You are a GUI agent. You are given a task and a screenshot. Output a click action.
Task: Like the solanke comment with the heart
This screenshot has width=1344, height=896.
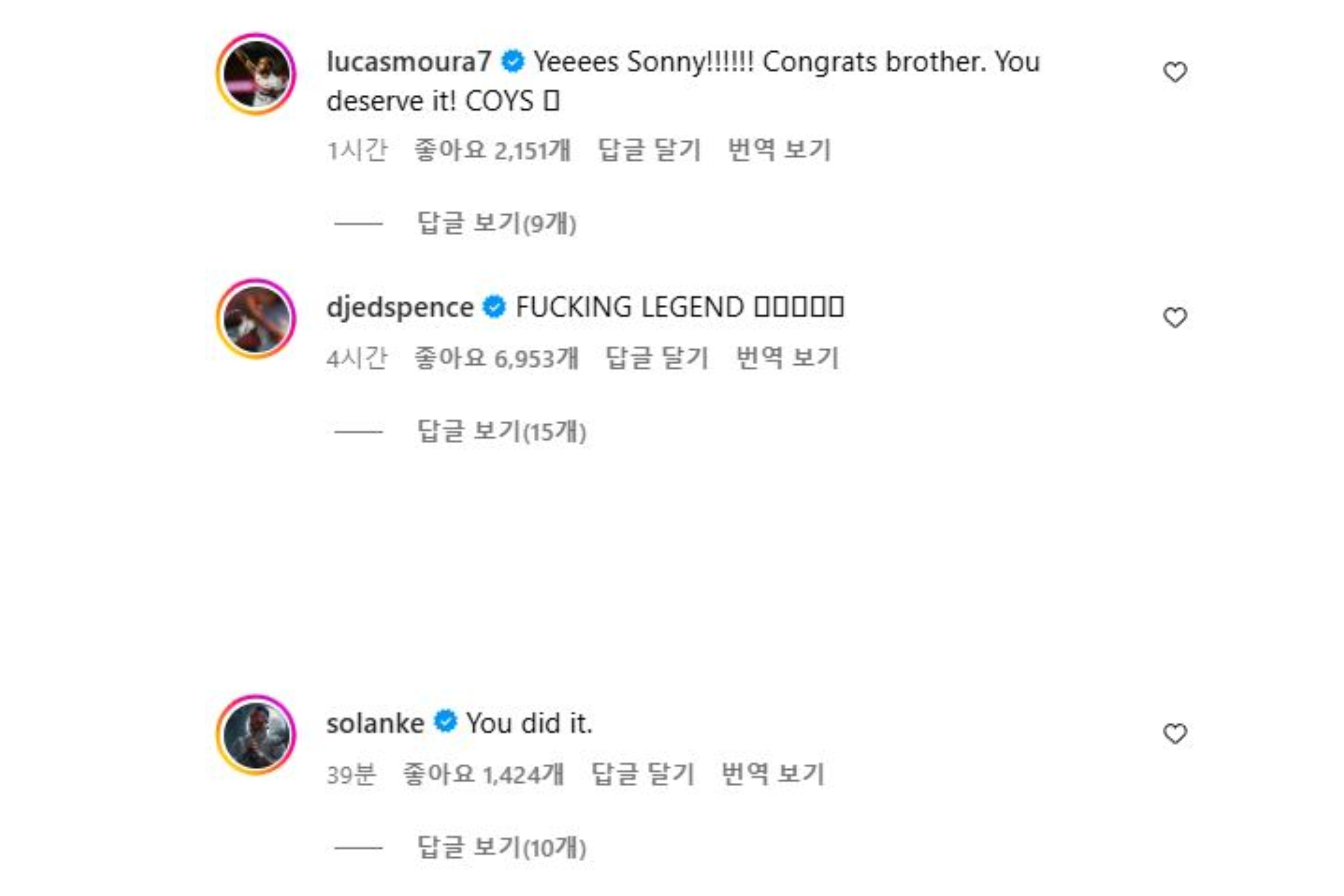coord(1175,733)
